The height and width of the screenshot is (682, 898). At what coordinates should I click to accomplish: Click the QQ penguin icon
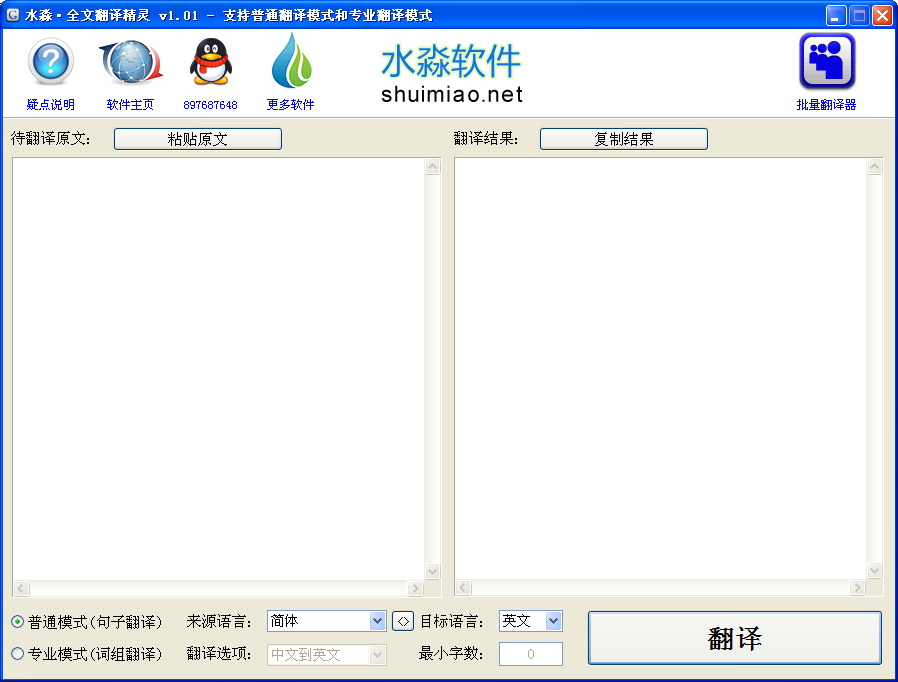[x=210, y=62]
